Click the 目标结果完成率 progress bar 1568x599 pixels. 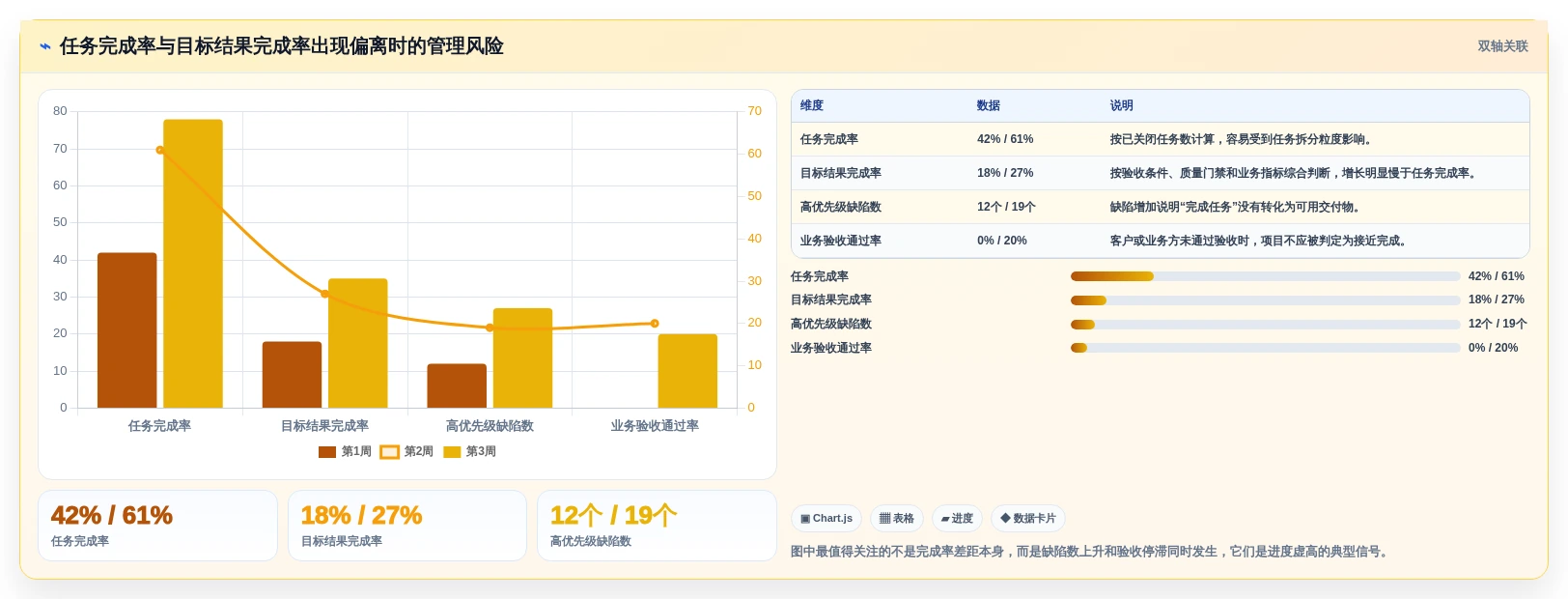tap(1265, 300)
